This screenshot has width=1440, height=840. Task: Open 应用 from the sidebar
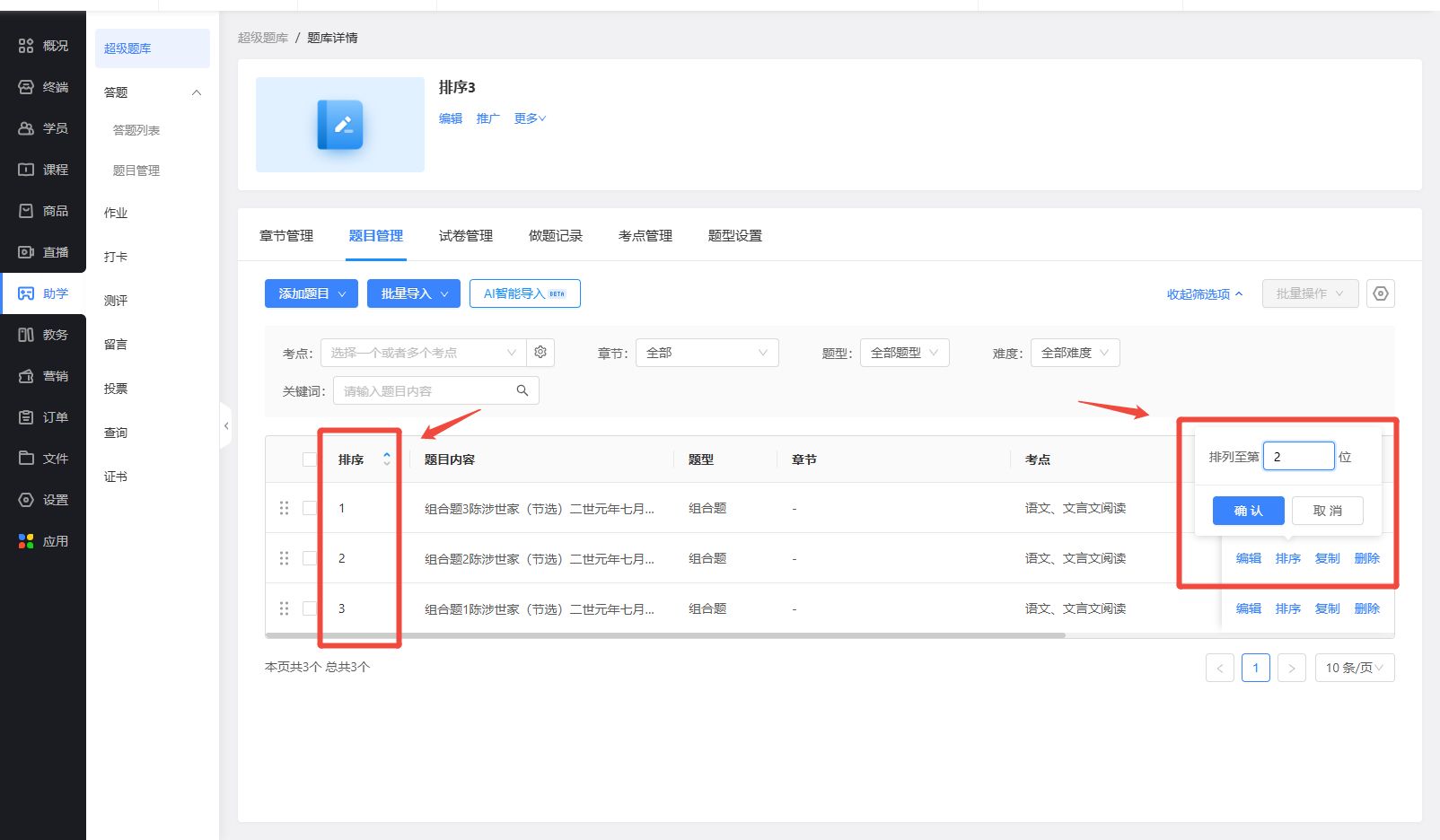(x=43, y=541)
